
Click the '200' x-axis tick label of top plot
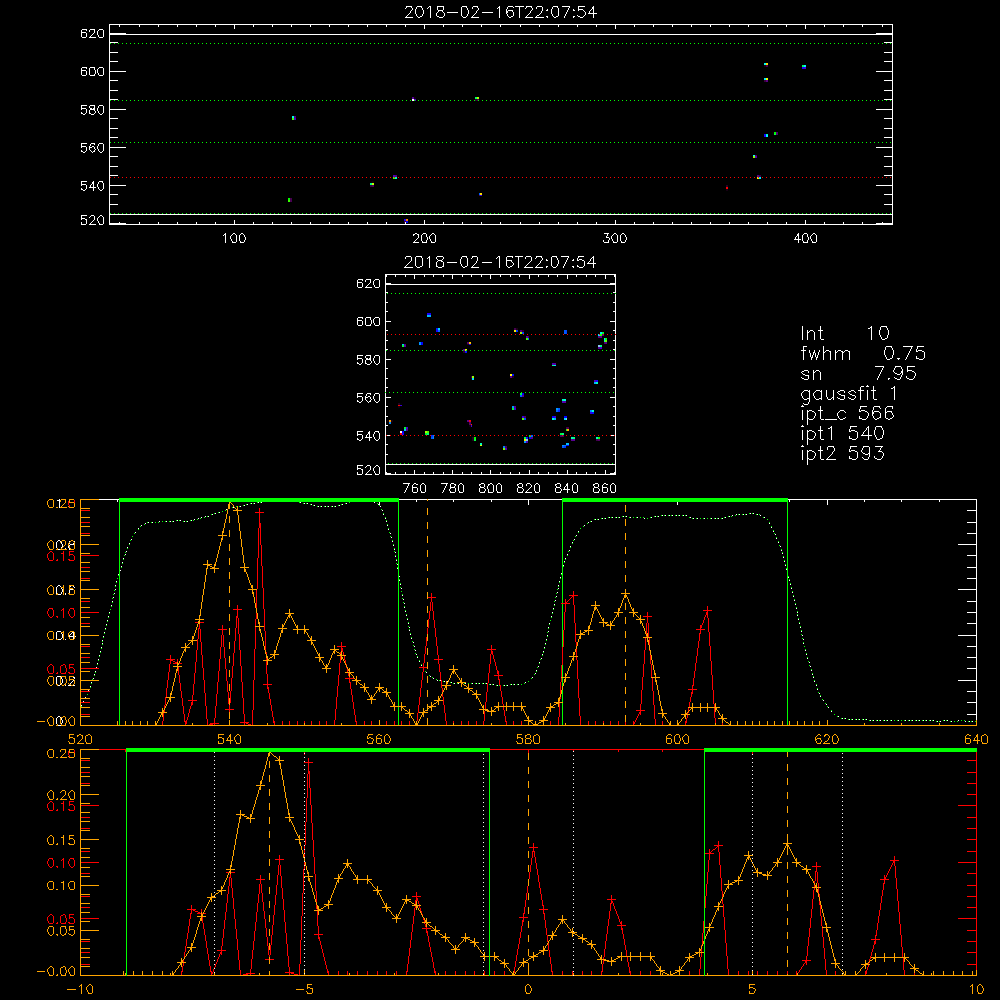pos(424,239)
